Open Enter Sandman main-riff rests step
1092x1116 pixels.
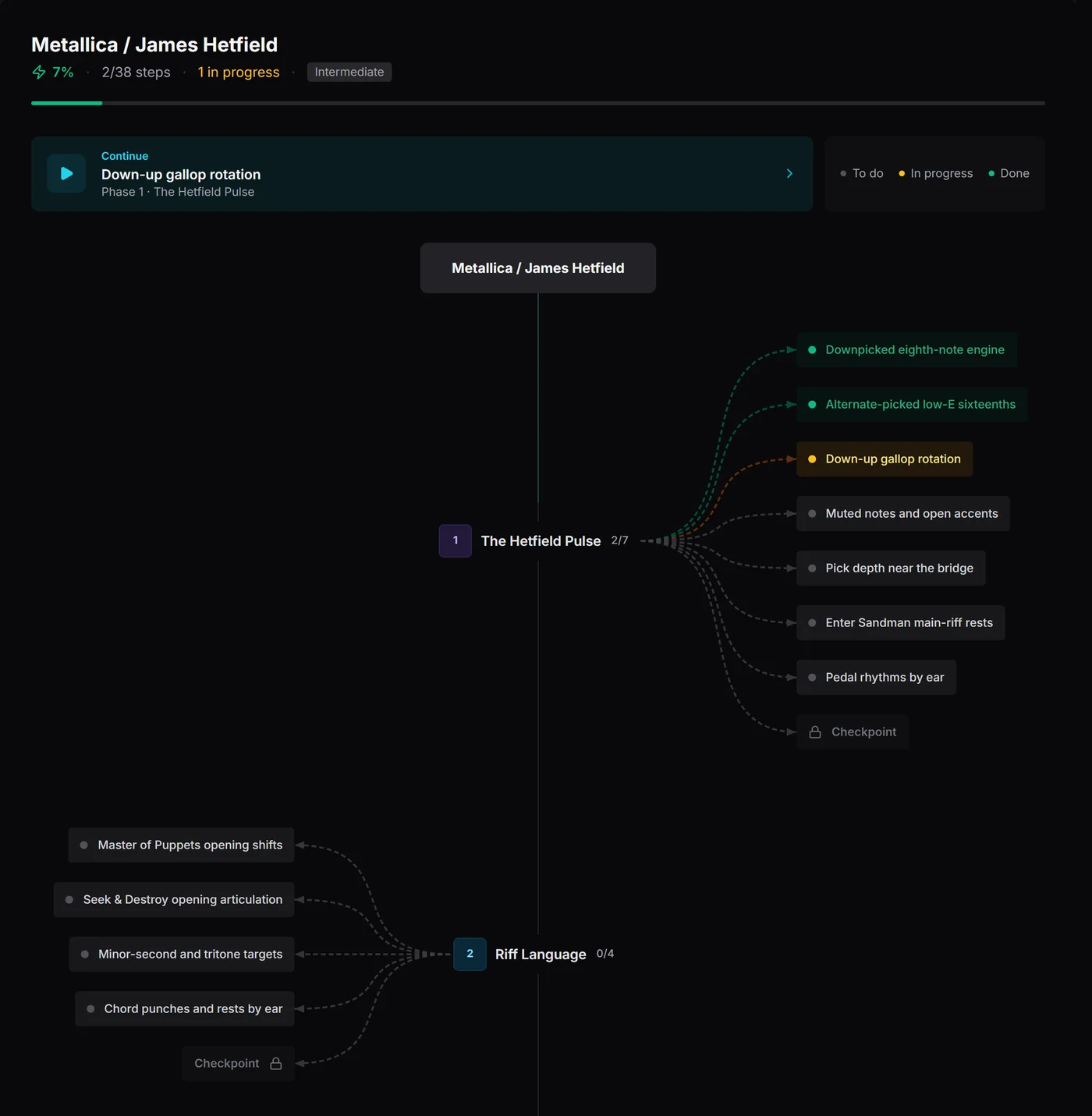pyautogui.click(x=901, y=622)
